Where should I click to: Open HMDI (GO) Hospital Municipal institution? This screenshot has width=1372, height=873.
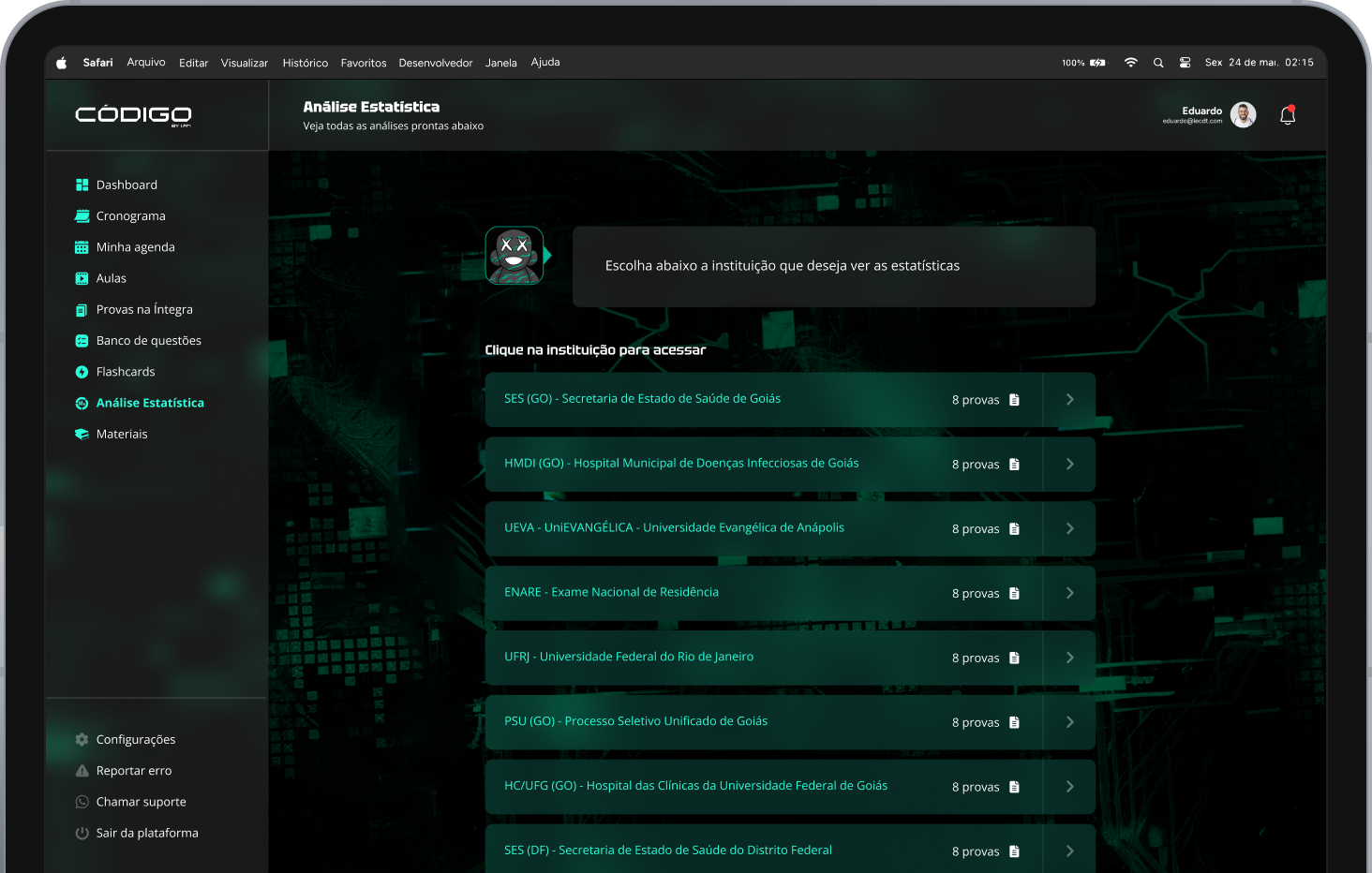pyautogui.click(x=681, y=464)
